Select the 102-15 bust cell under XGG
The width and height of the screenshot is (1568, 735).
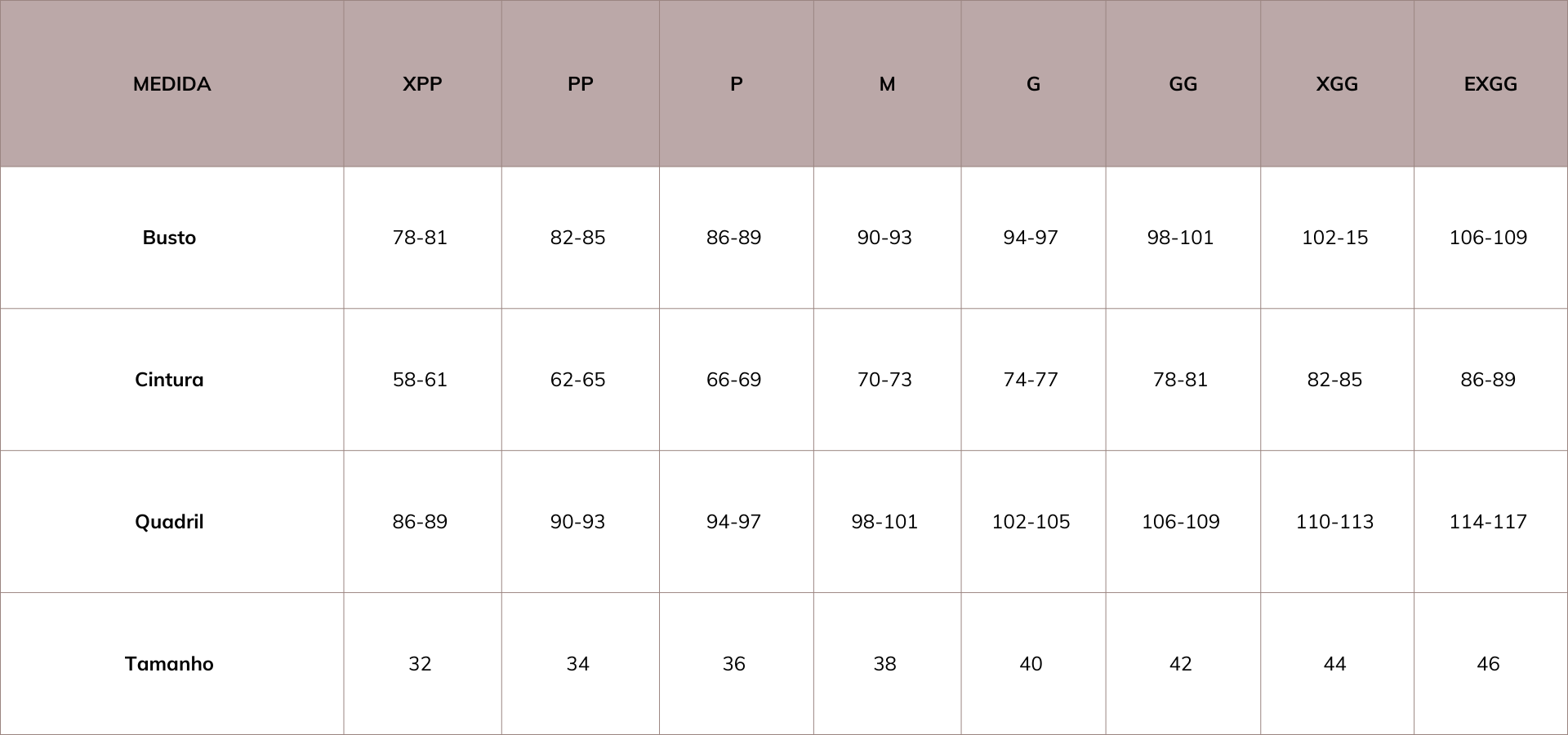coord(1334,238)
